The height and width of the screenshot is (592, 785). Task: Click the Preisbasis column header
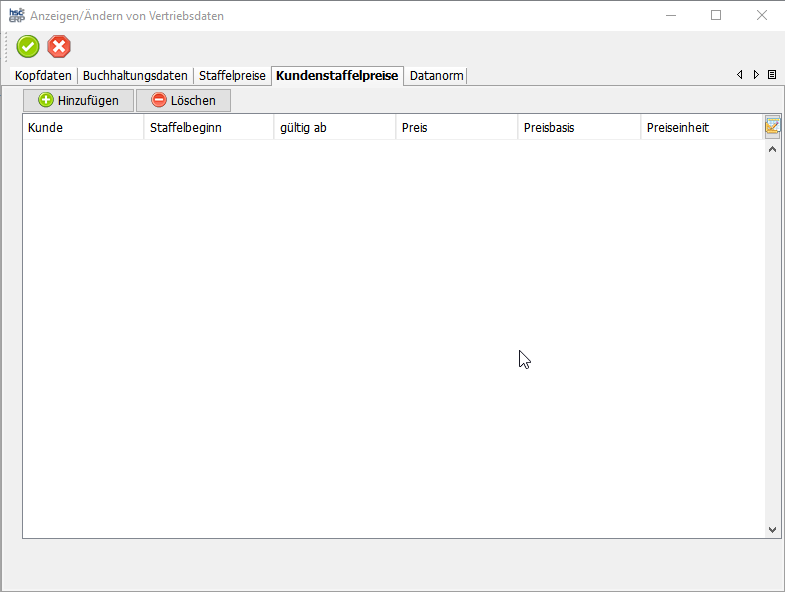click(578, 128)
